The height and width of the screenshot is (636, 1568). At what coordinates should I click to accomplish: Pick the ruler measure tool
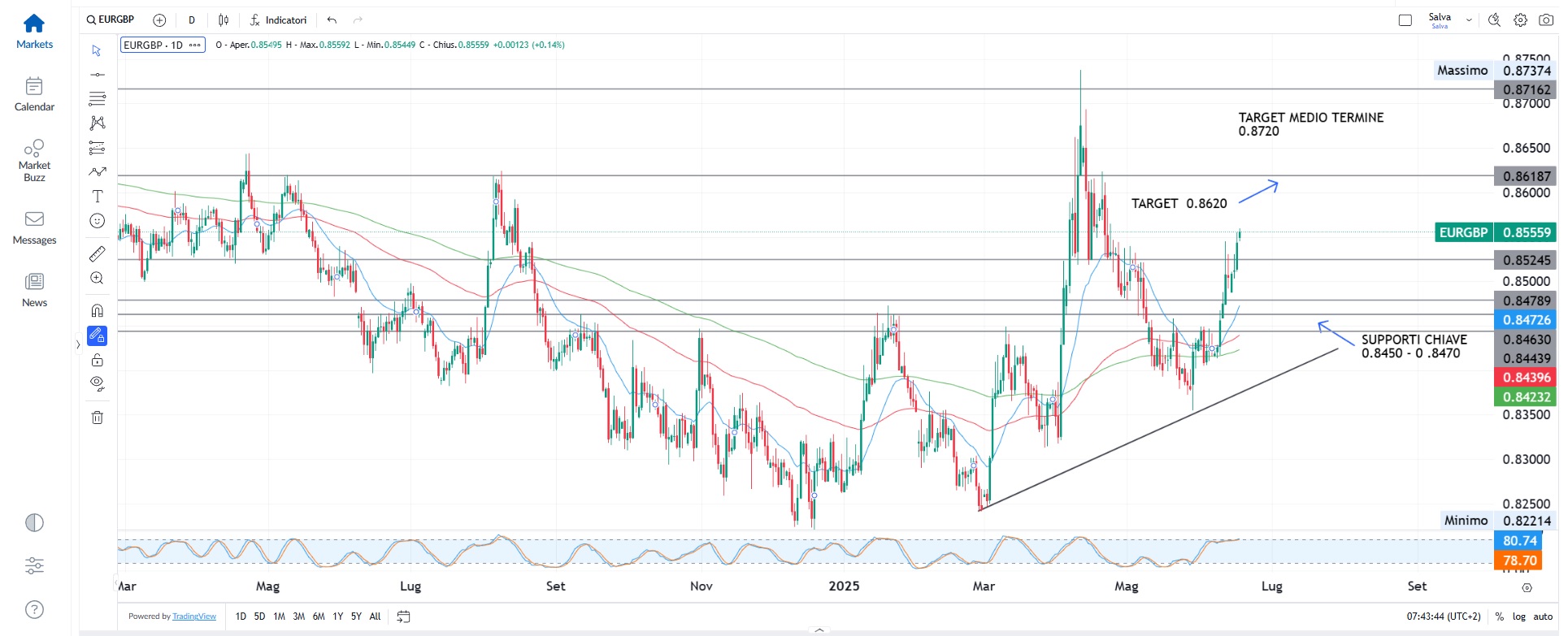click(x=97, y=254)
